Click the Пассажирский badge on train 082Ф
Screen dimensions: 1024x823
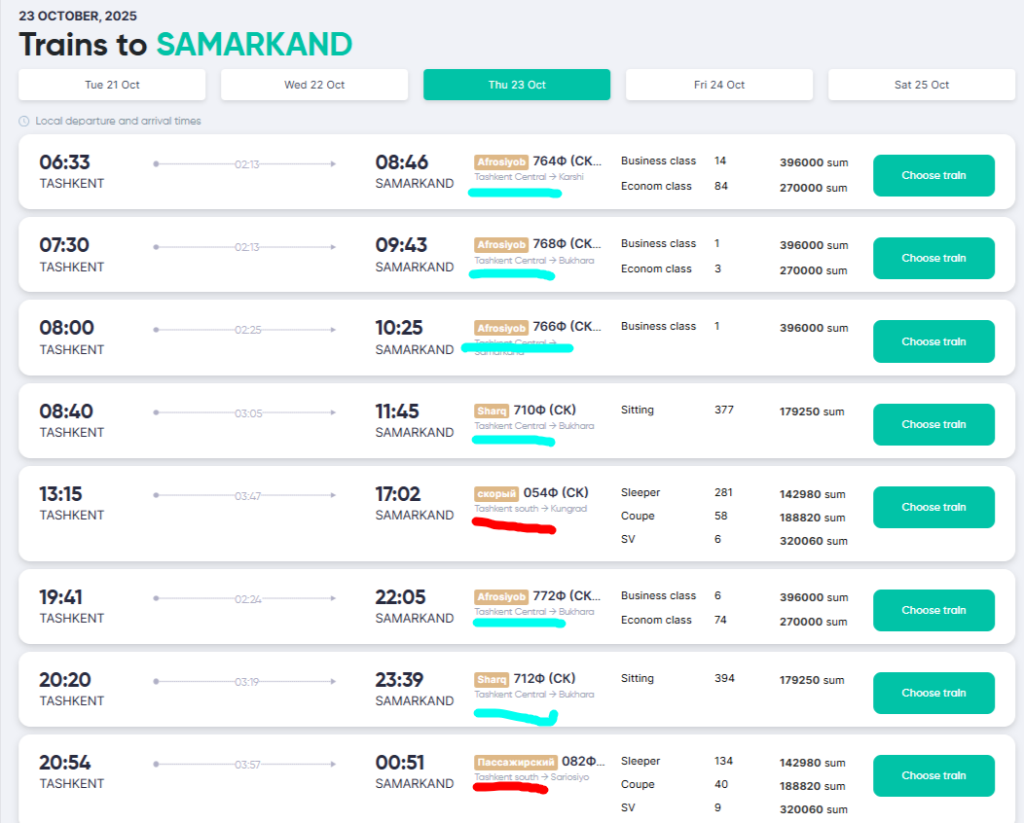[515, 762]
